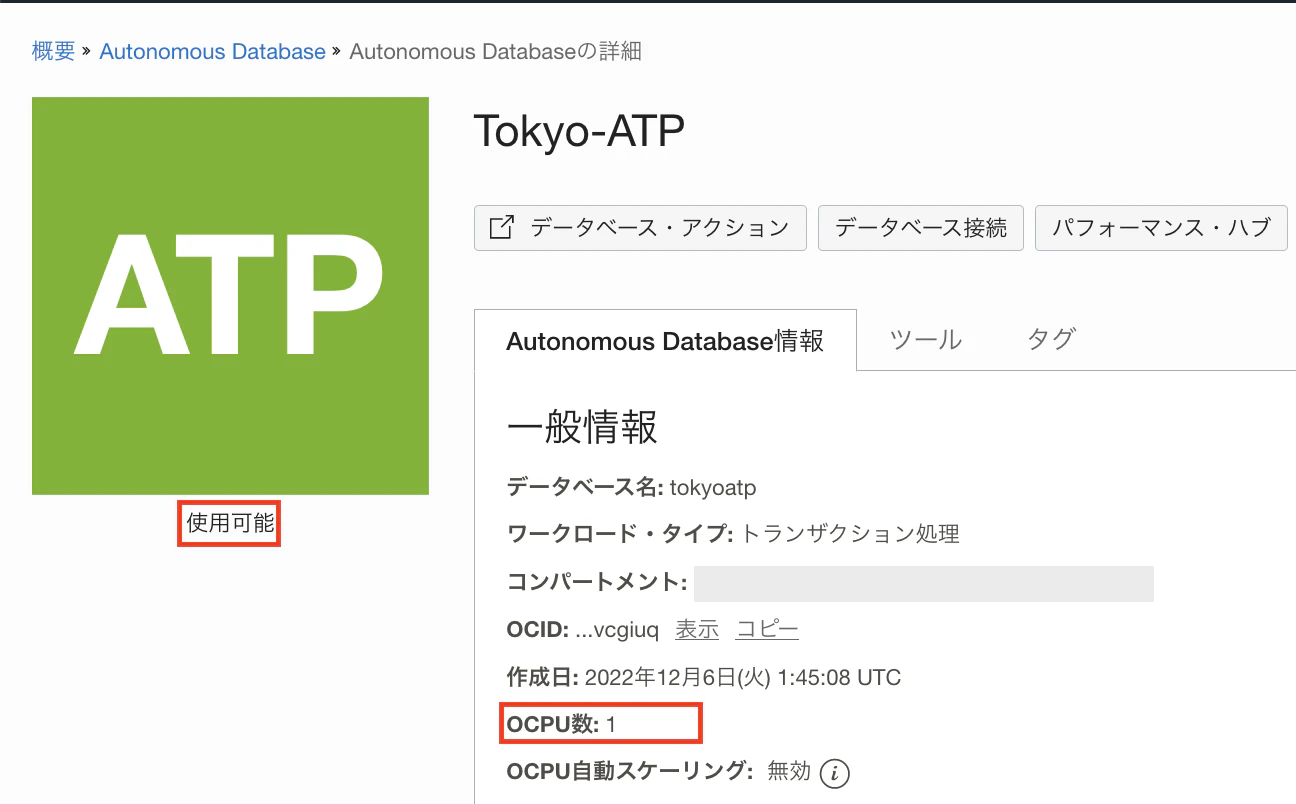The width and height of the screenshot is (1296, 804).
Task: Click コピー to copy the OCID
Action: (767, 629)
